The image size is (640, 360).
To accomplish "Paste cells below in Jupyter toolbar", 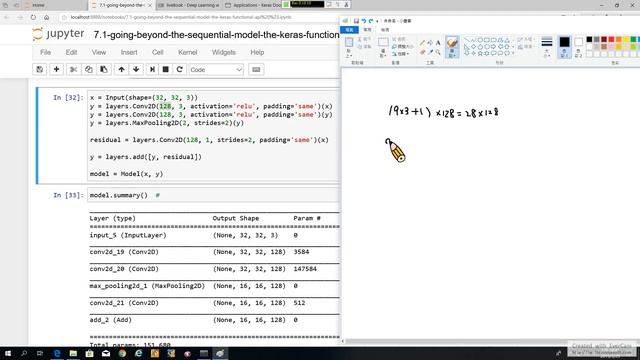I will point(104,69).
